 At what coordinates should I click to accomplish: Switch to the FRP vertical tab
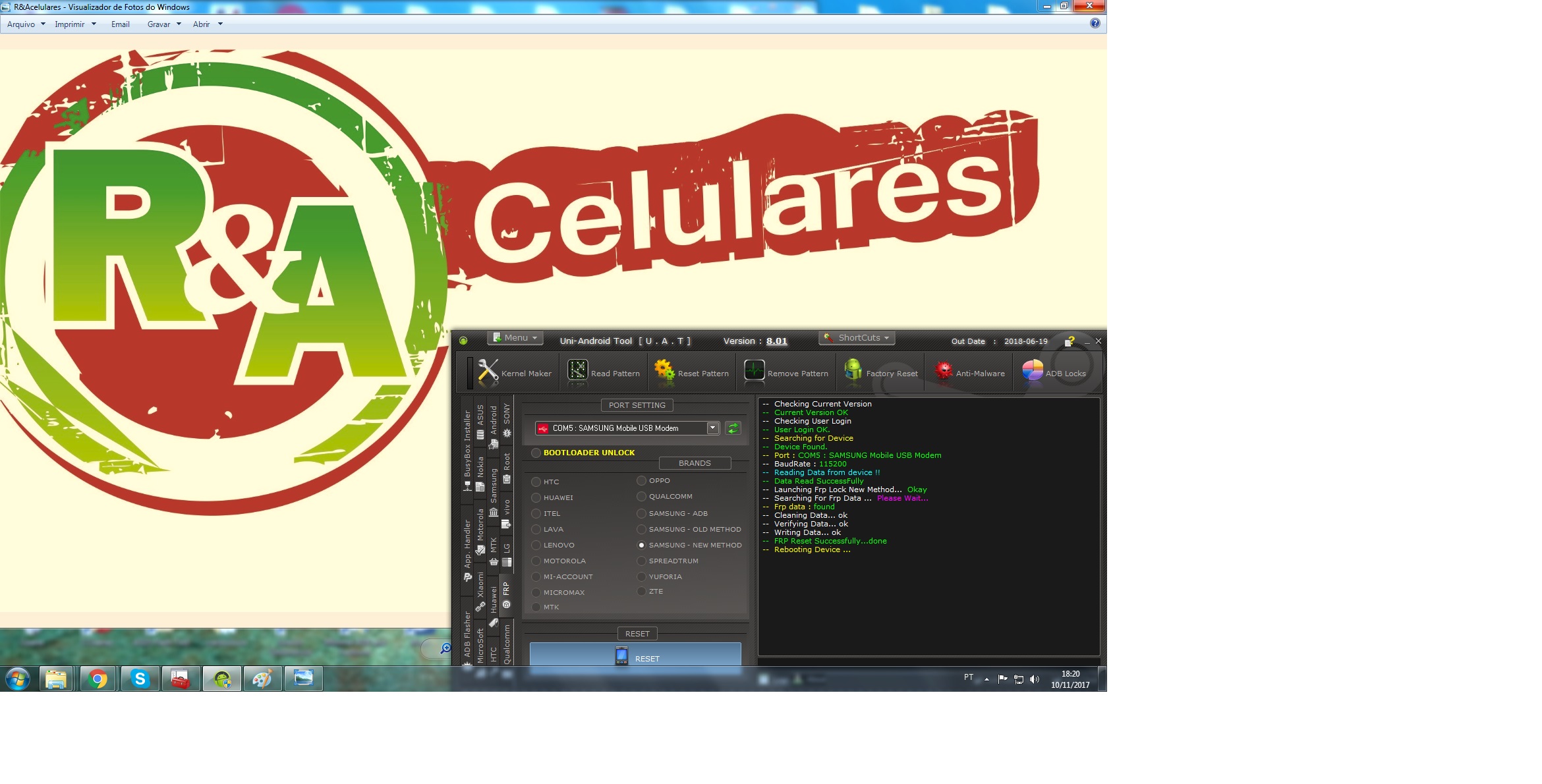pyautogui.click(x=506, y=596)
